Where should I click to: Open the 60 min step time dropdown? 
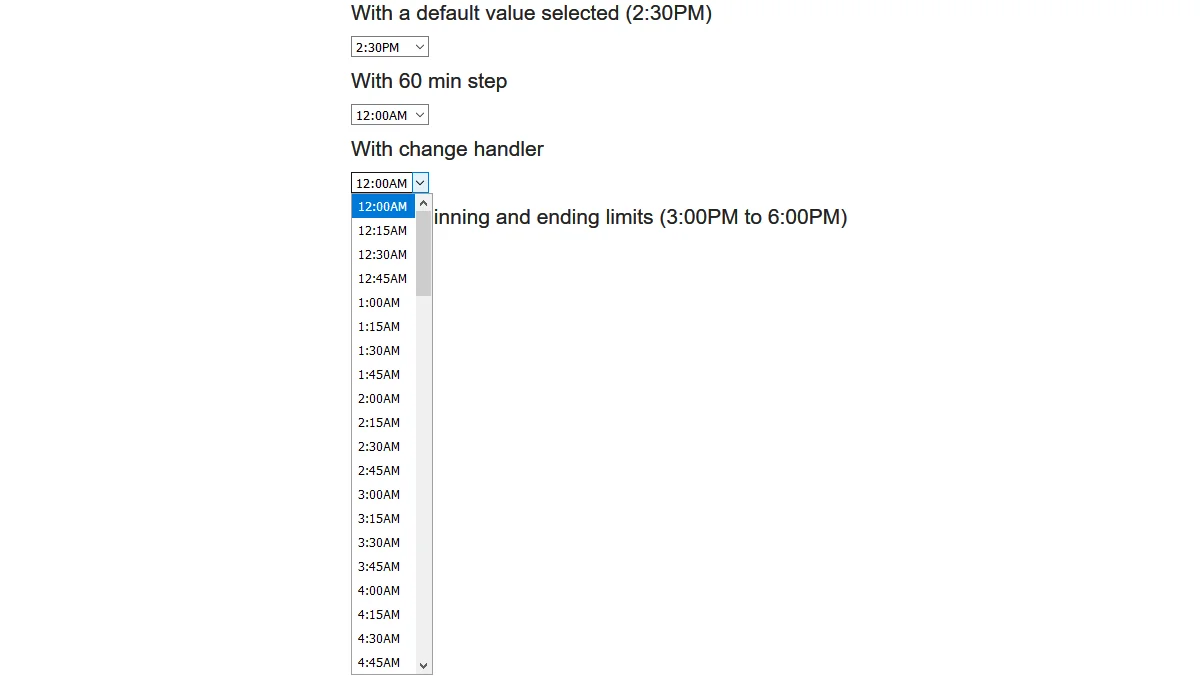point(389,114)
